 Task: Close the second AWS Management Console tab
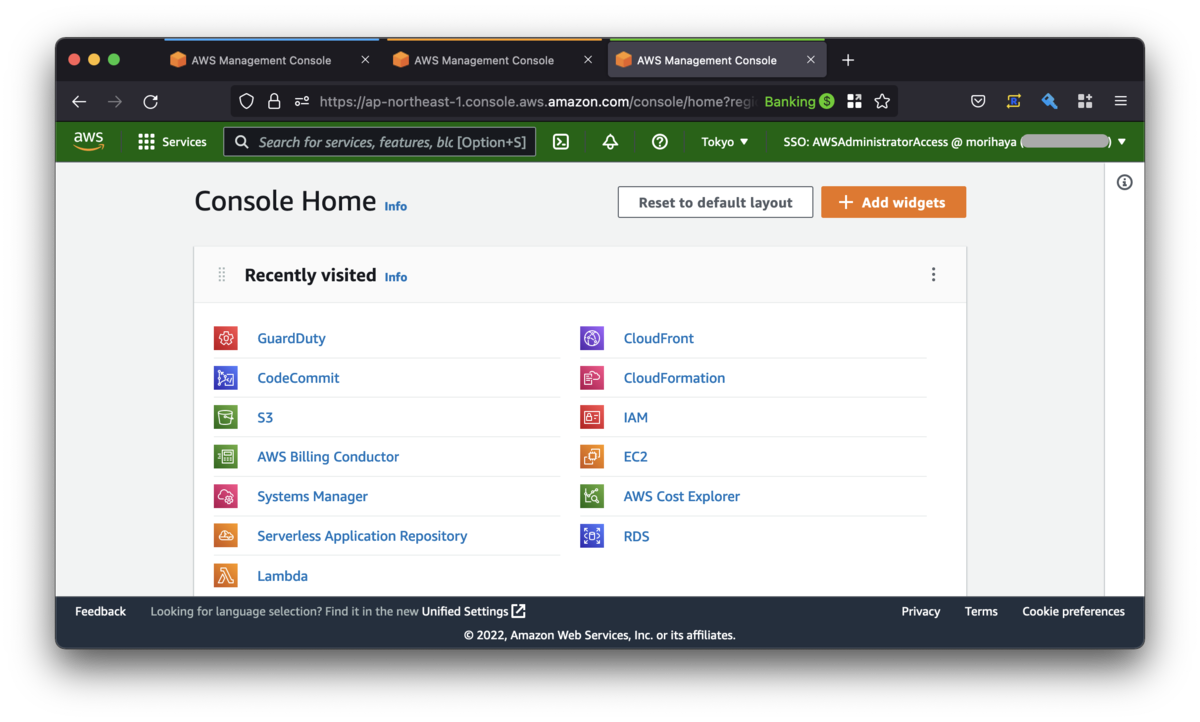coord(588,60)
